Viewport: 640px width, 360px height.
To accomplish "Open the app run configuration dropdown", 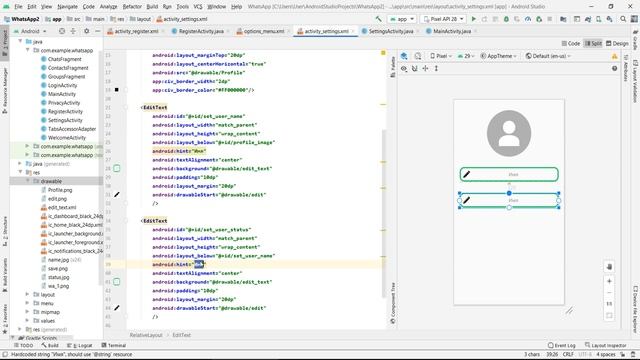I will 402,19.
